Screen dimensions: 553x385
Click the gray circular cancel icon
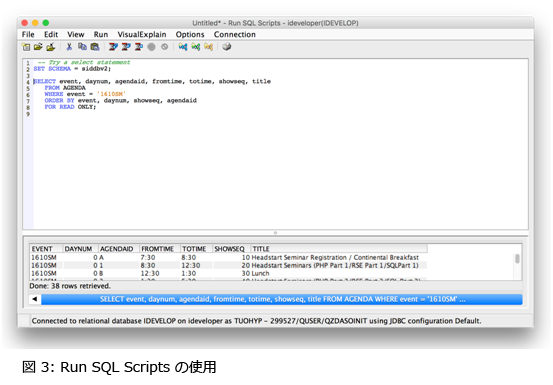164,47
